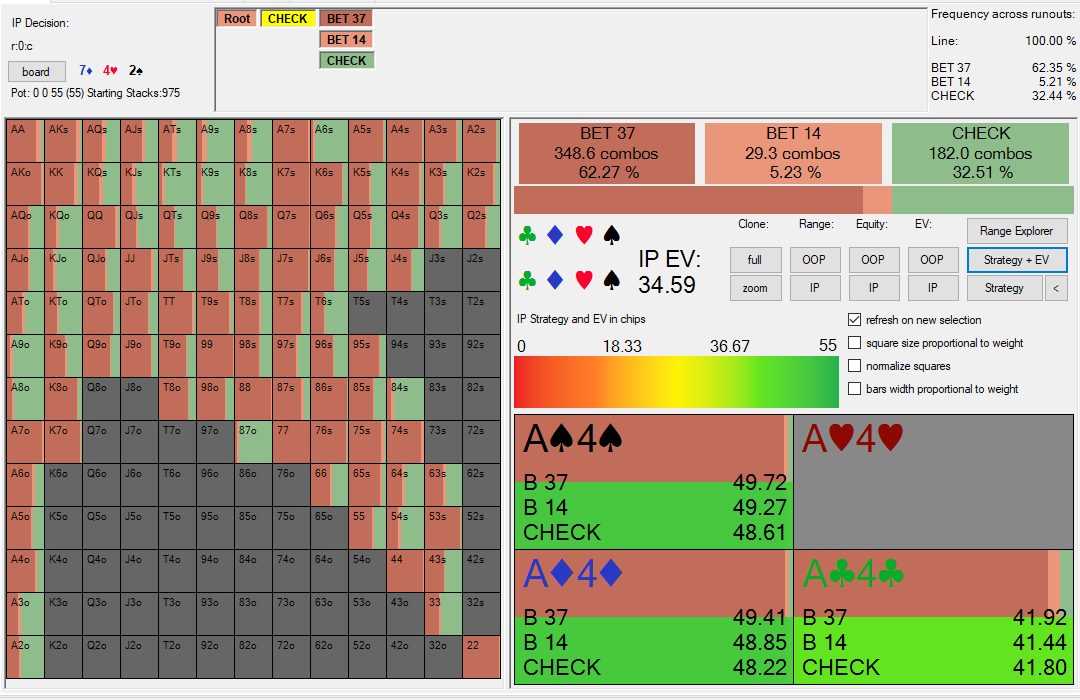Click the top-row club suit icon

528,236
